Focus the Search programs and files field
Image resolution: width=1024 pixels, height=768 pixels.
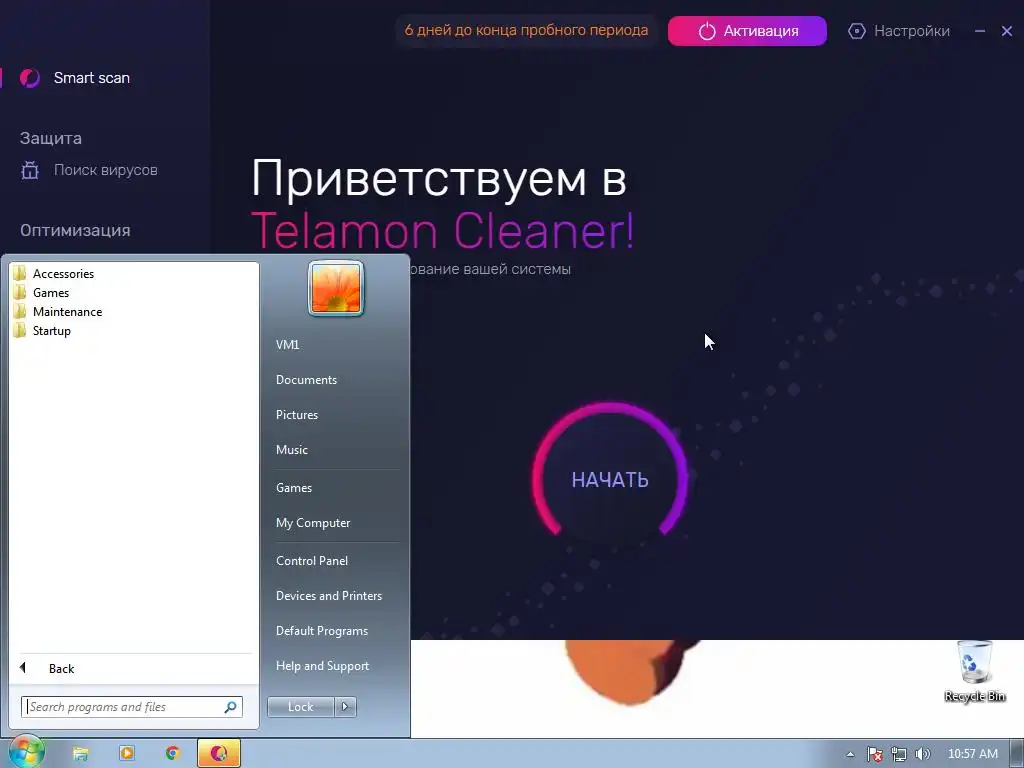click(132, 707)
